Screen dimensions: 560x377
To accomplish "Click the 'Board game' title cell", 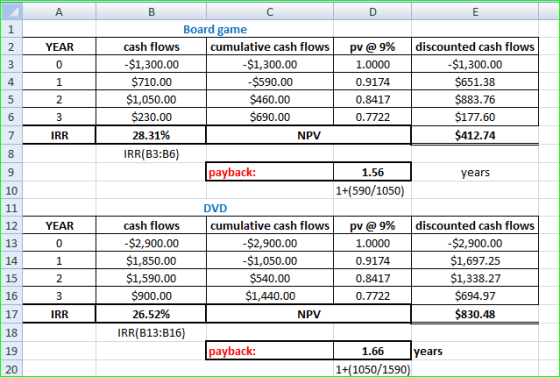I will [215, 29].
